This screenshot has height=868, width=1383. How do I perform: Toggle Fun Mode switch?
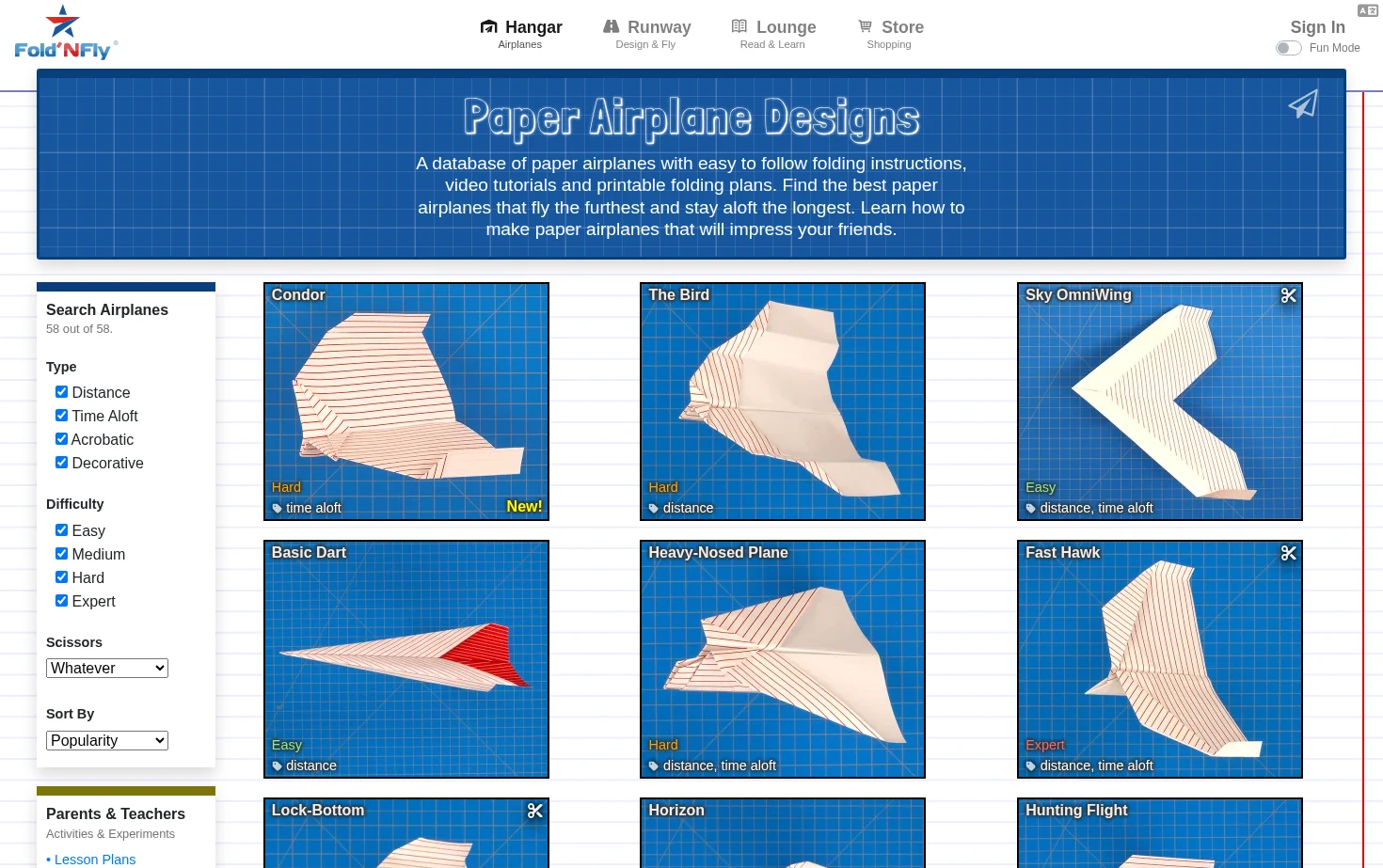pos(1289,48)
